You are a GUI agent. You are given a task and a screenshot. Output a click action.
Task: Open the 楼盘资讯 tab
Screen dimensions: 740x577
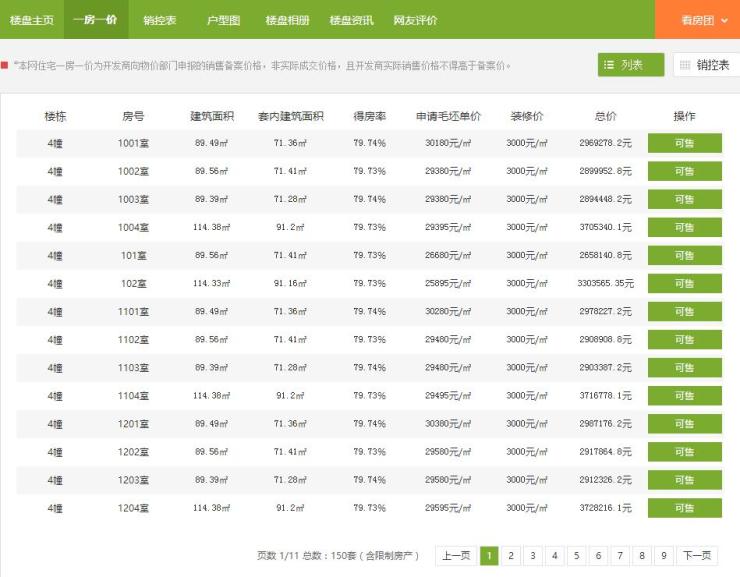[351, 20]
